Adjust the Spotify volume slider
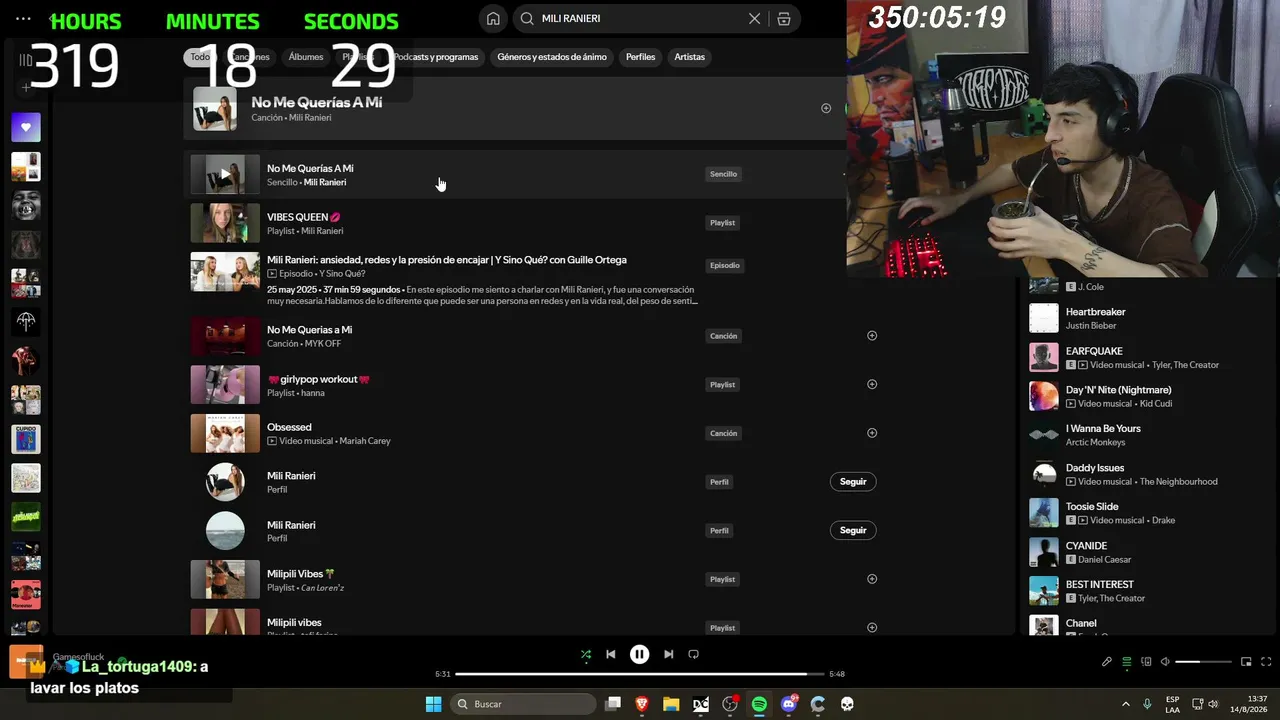 [x=1203, y=662]
